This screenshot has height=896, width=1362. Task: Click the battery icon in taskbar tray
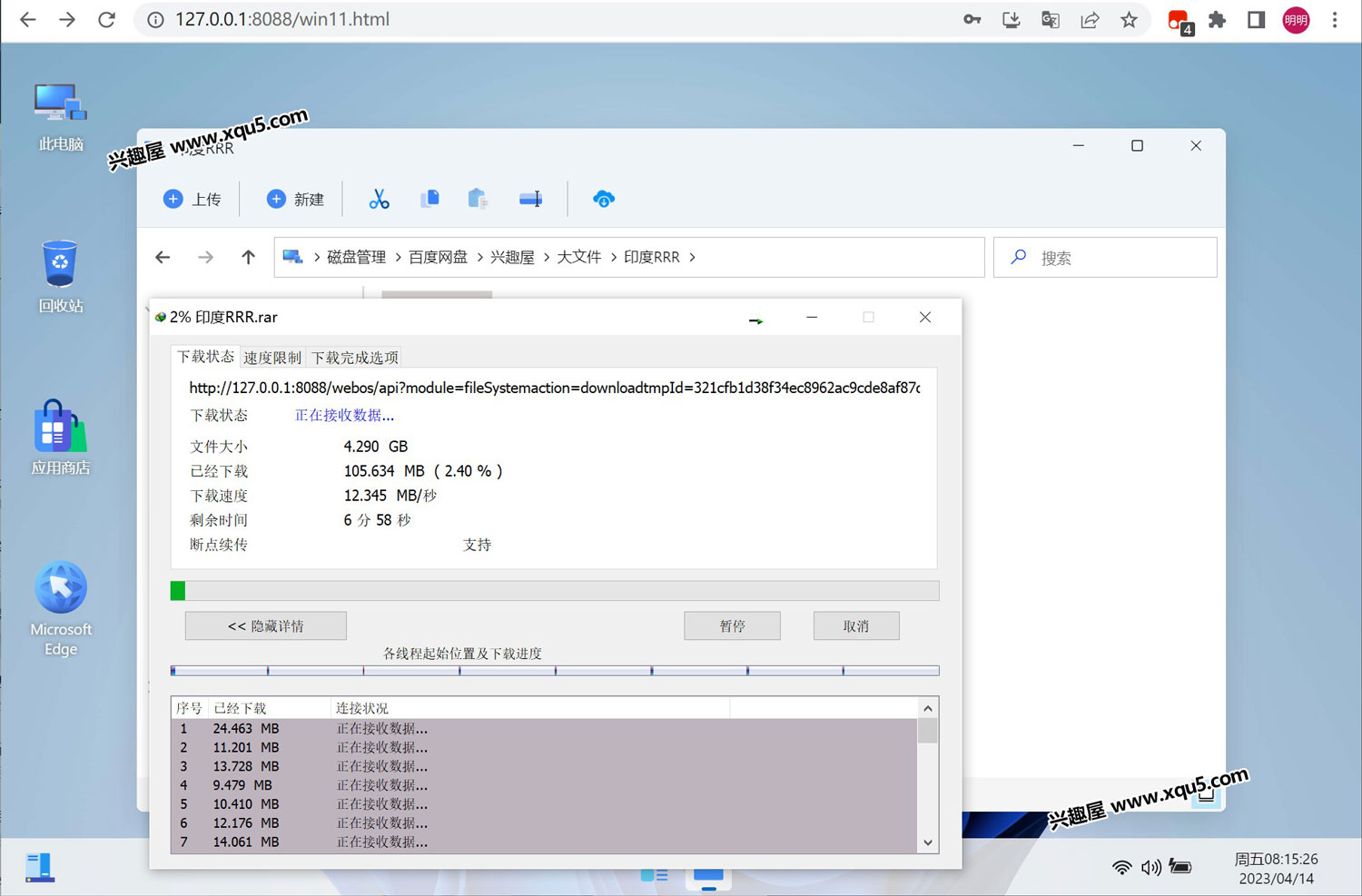[1180, 866]
